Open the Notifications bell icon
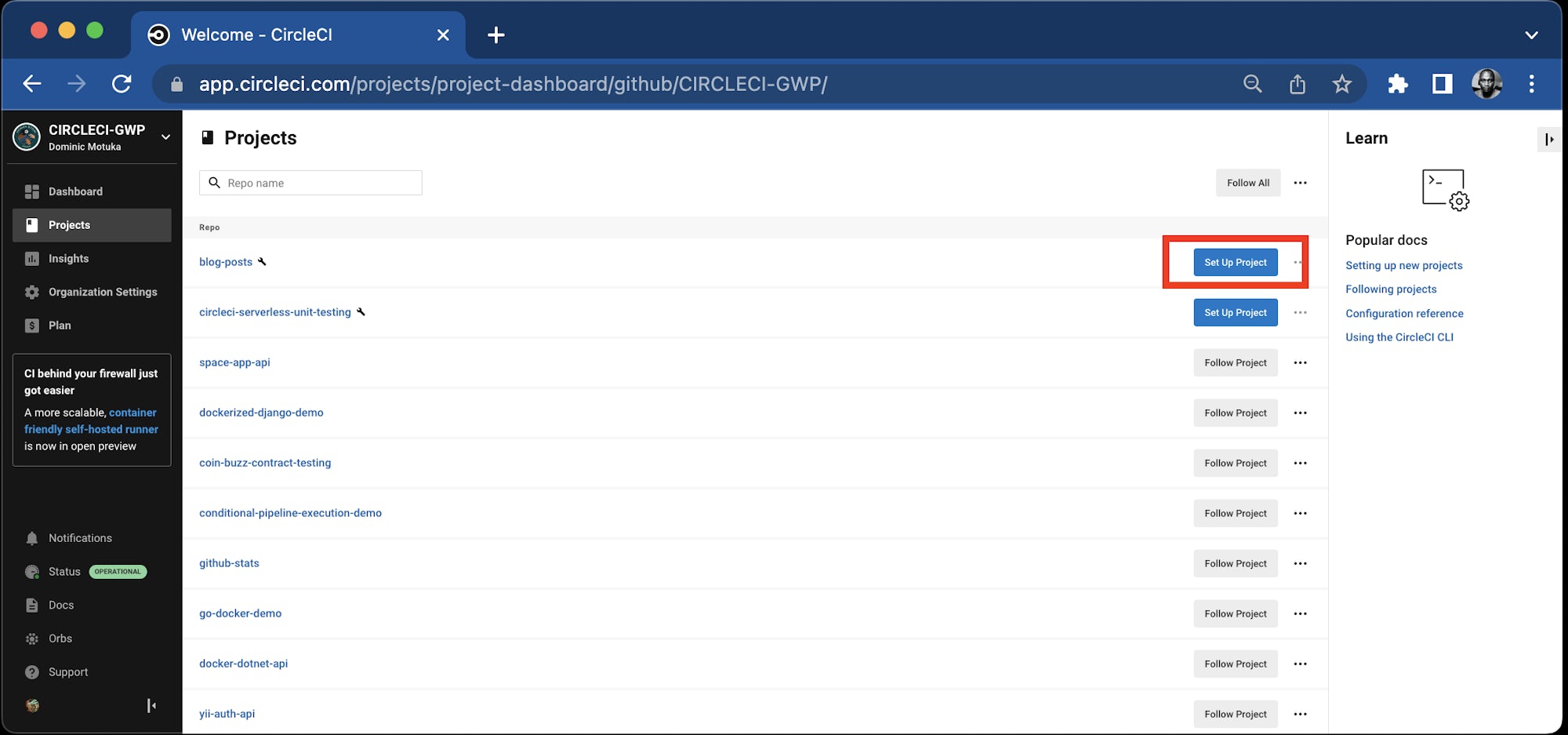 32,538
